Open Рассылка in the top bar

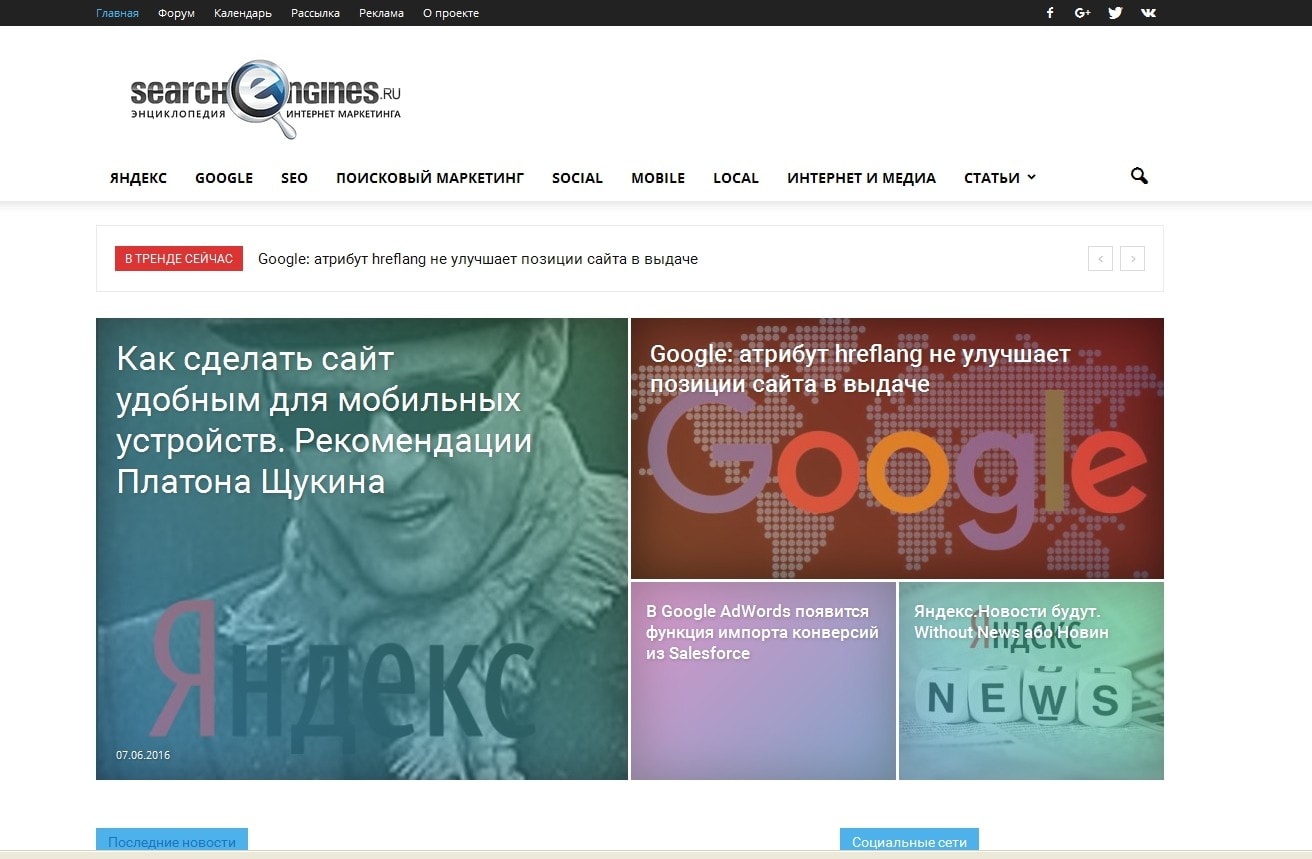(315, 13)
